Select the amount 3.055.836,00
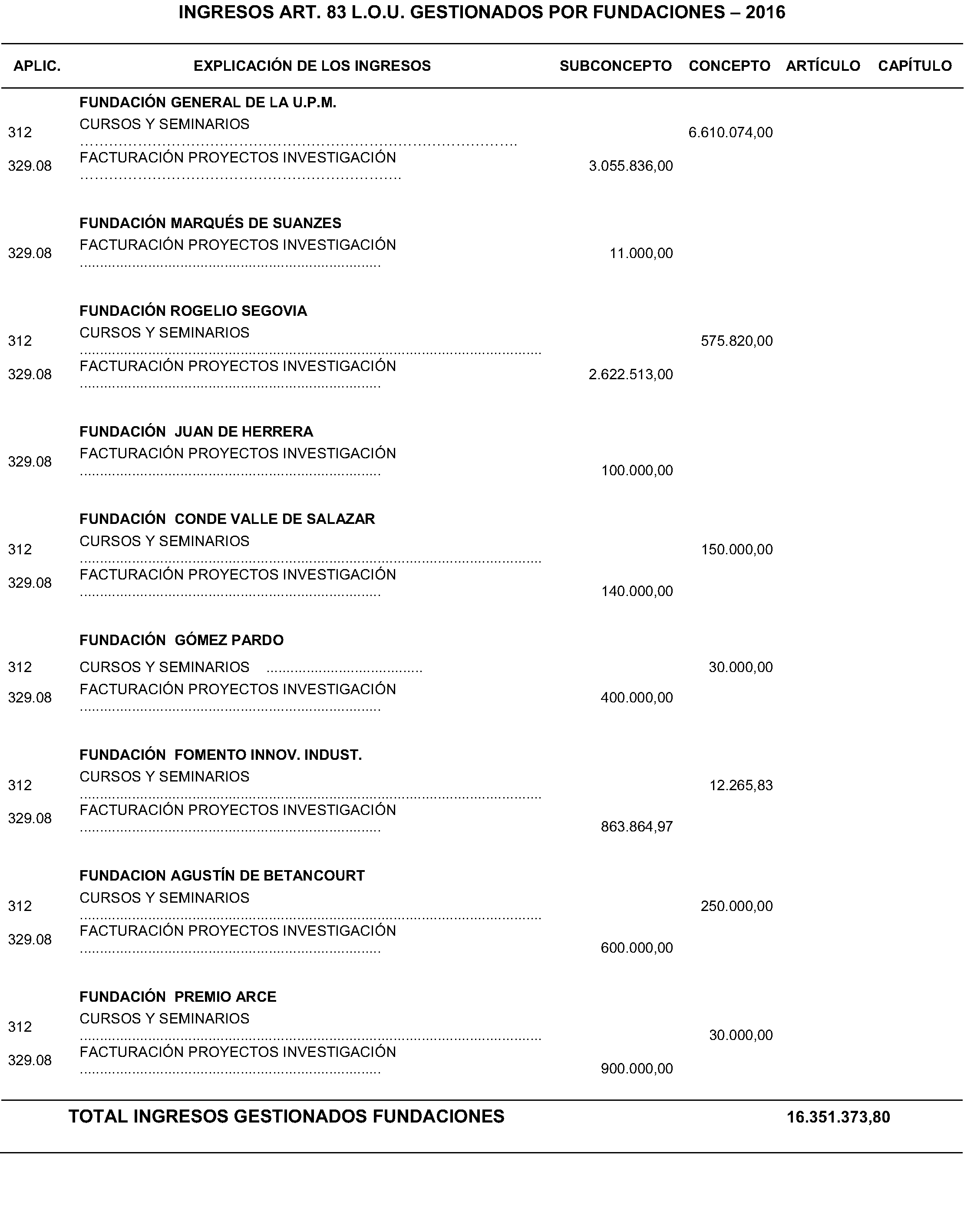 [x=631, y=166]
